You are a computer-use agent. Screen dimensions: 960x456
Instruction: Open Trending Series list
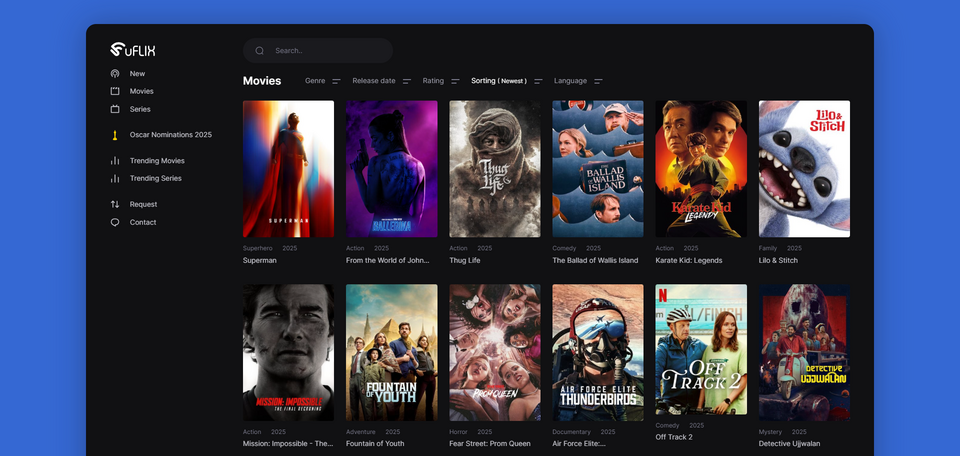pos(156,178)
